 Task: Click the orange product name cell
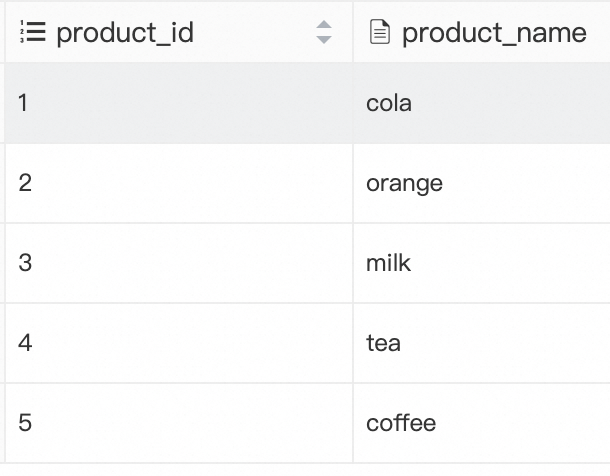(404, 183)
